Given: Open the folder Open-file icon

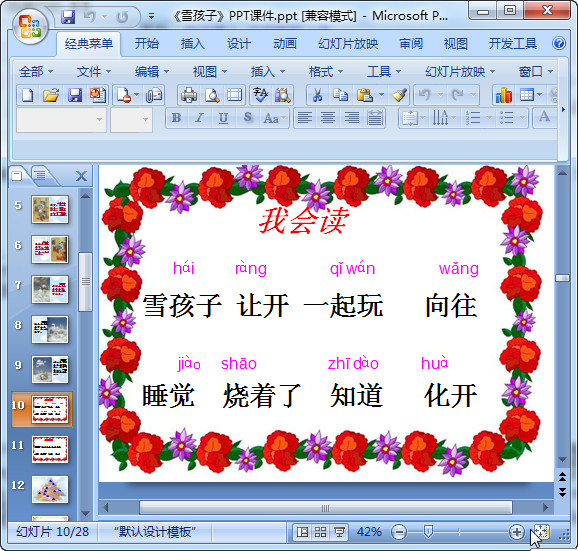Looking at the screenshot, I should tap(51, 95).
